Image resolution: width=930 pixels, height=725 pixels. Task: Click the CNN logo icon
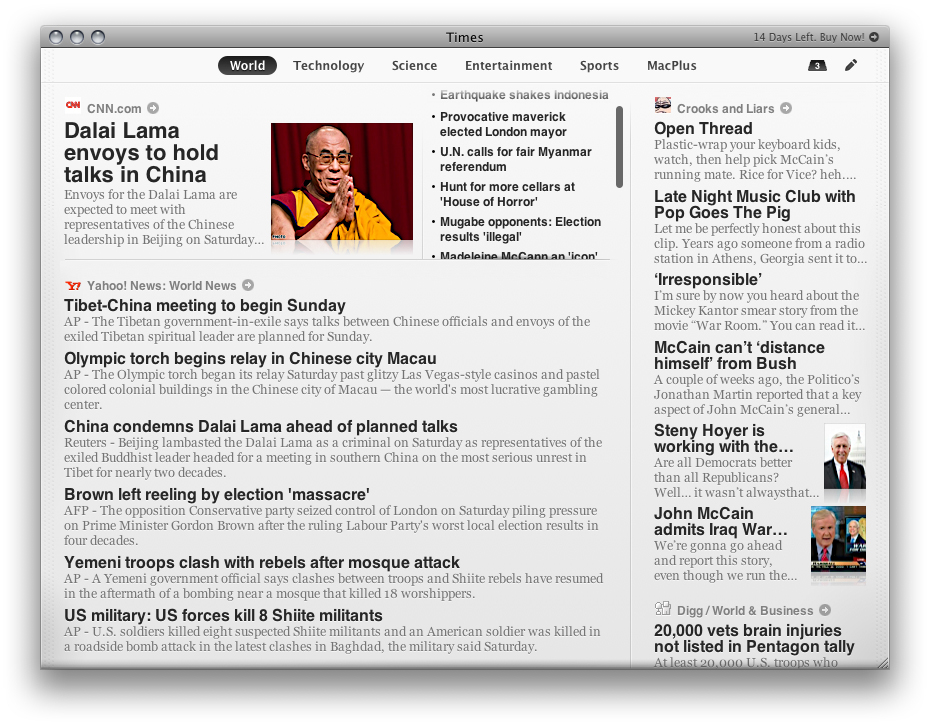pyautogui.click(x=73, y=106)
